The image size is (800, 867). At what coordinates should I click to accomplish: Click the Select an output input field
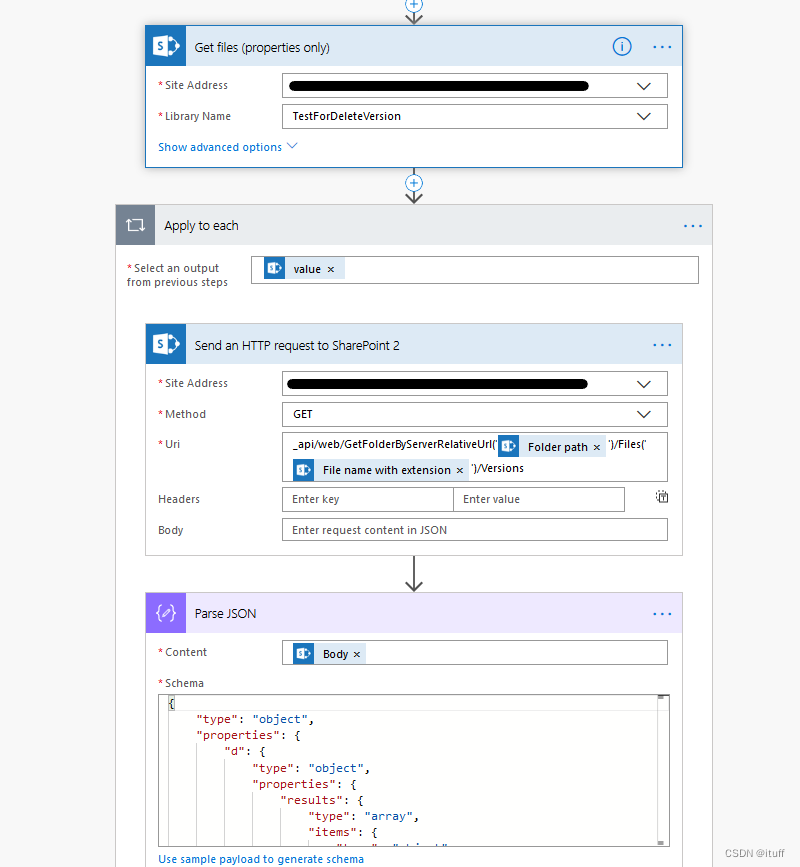click(x=474, y=270)
